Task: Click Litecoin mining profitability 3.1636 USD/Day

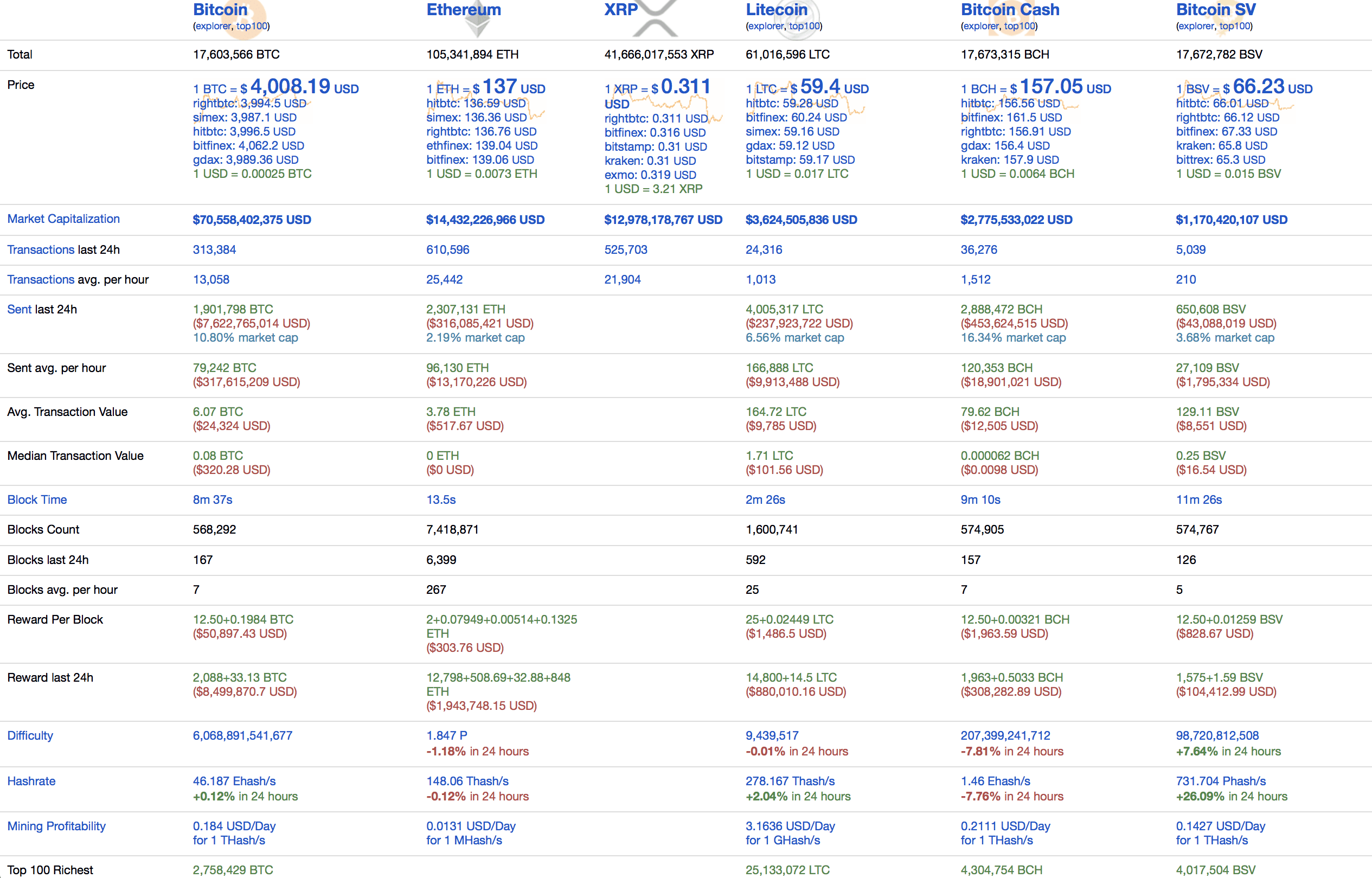Action: [x=790, y=826]
